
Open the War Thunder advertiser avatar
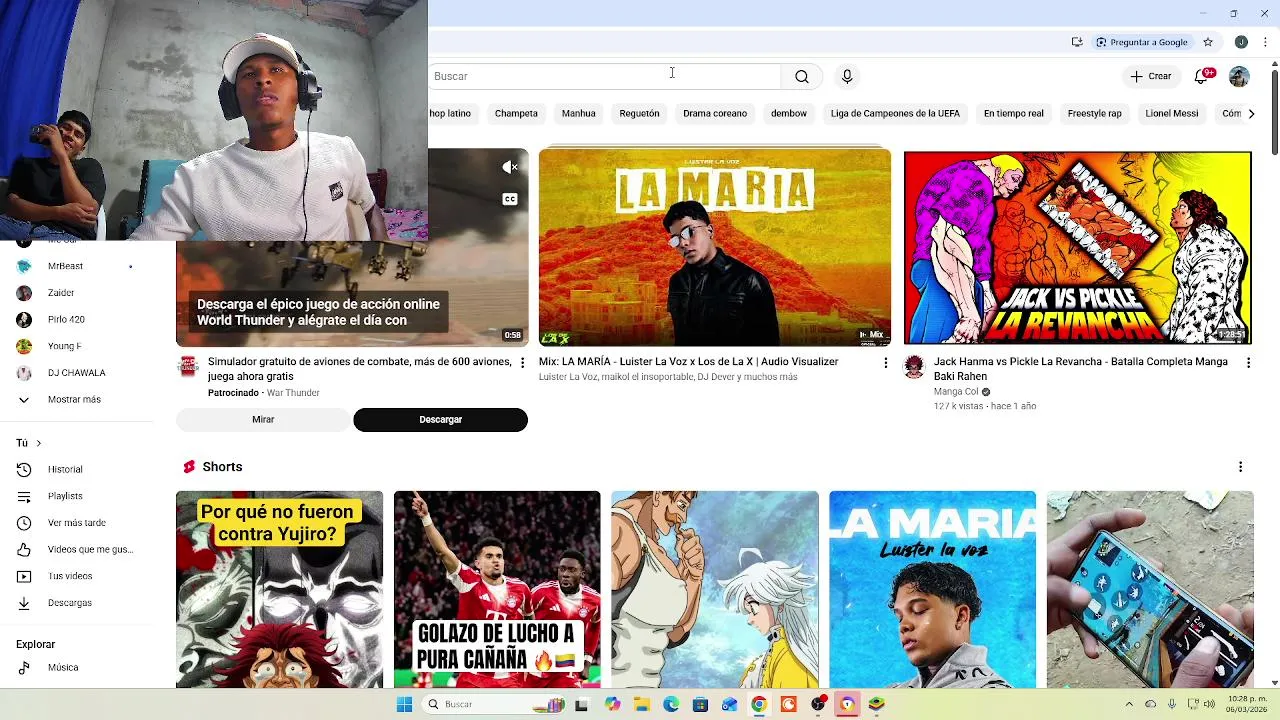coord(187,367)
